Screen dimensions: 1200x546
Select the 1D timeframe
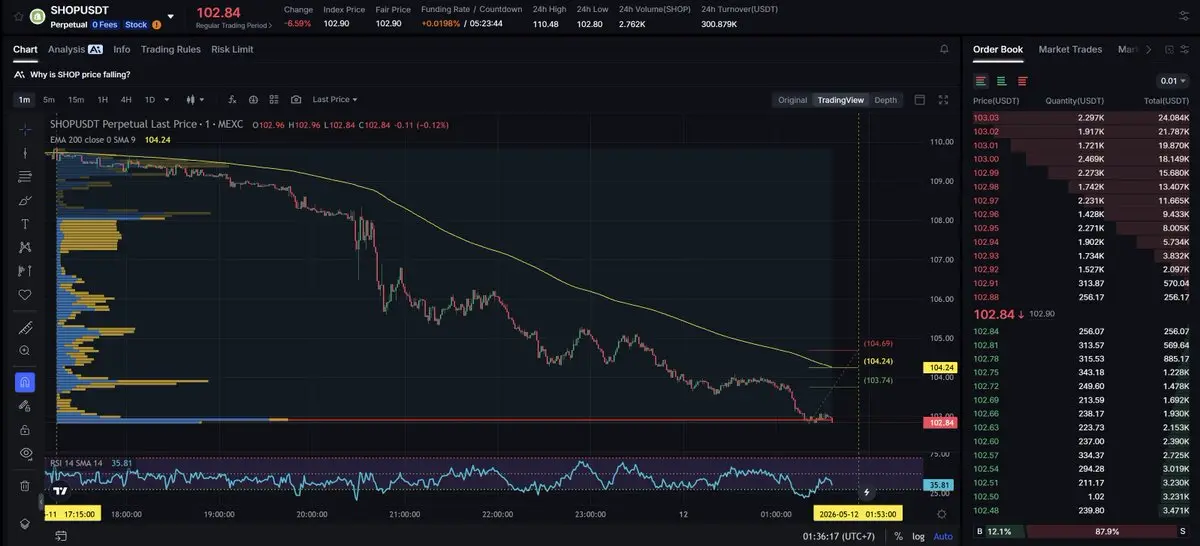click(x=150, y=100)
